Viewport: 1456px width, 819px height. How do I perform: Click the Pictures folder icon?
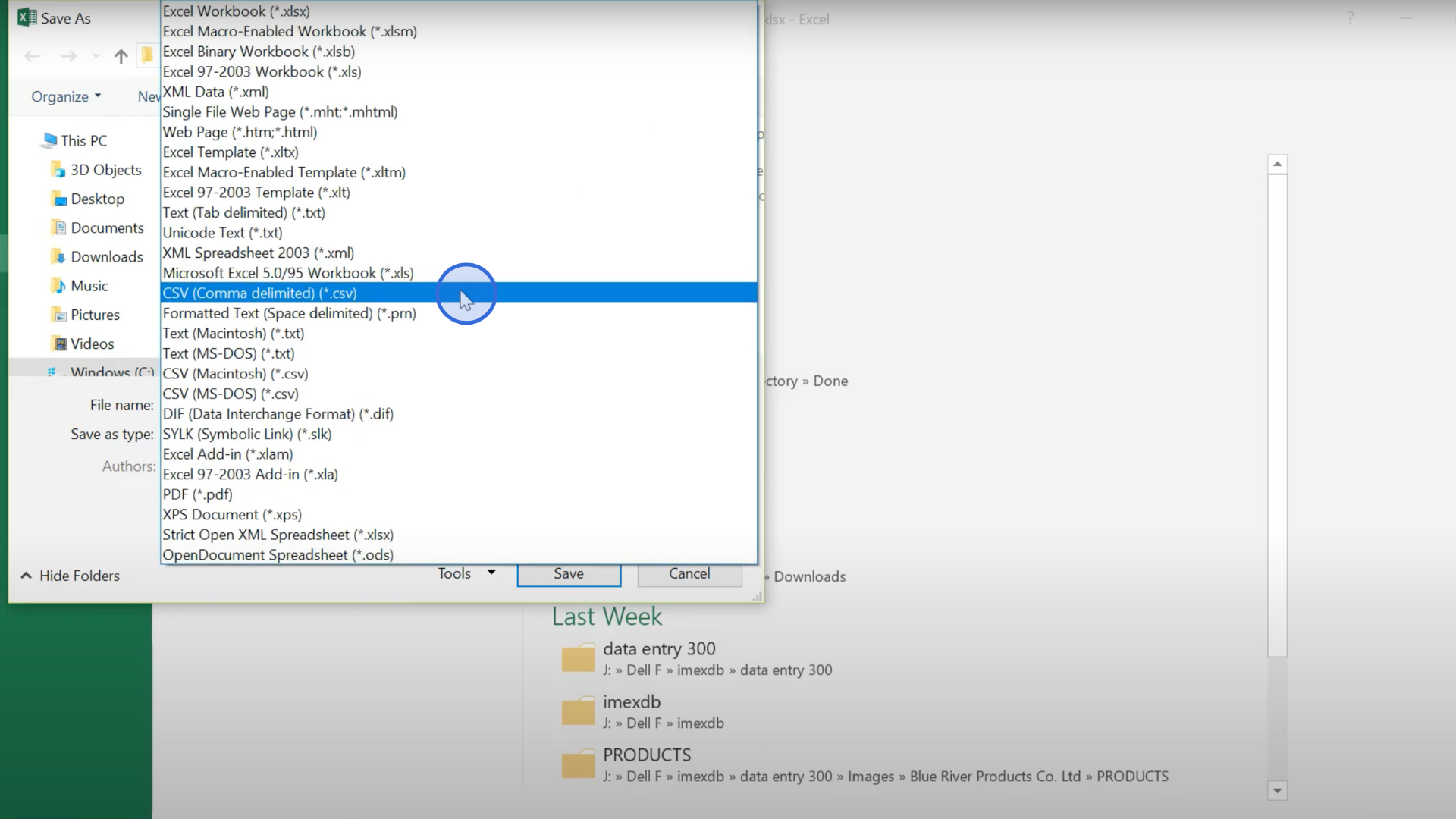(x=58, y=315)
